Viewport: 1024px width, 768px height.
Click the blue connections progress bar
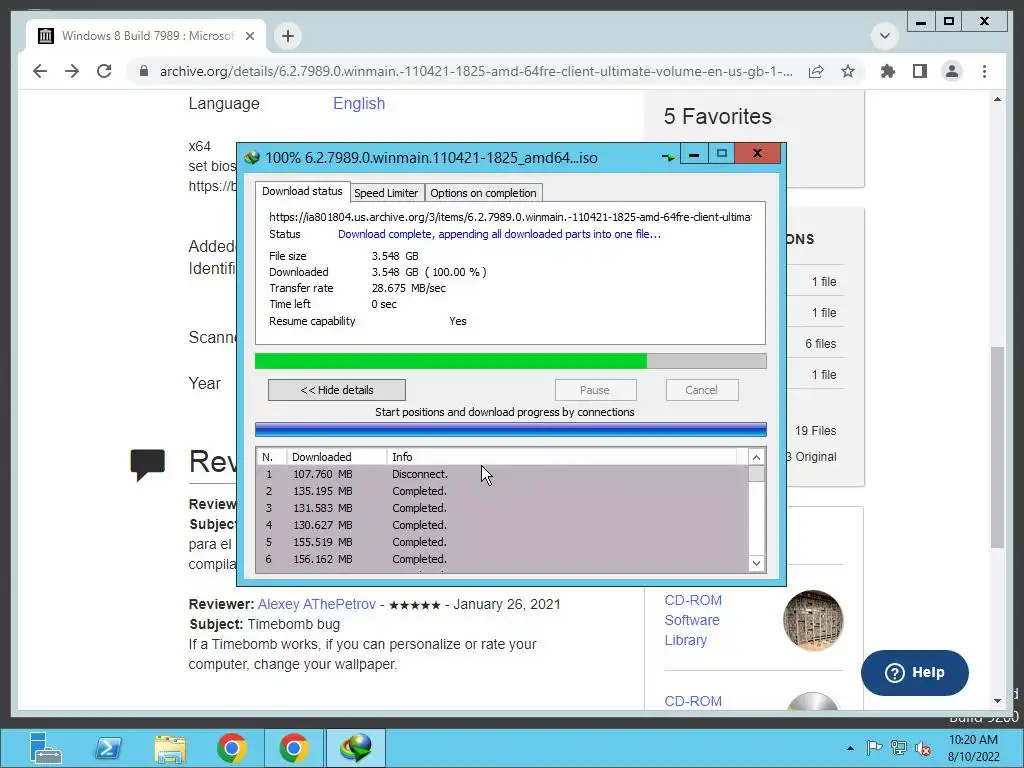[x=511, y=429]
